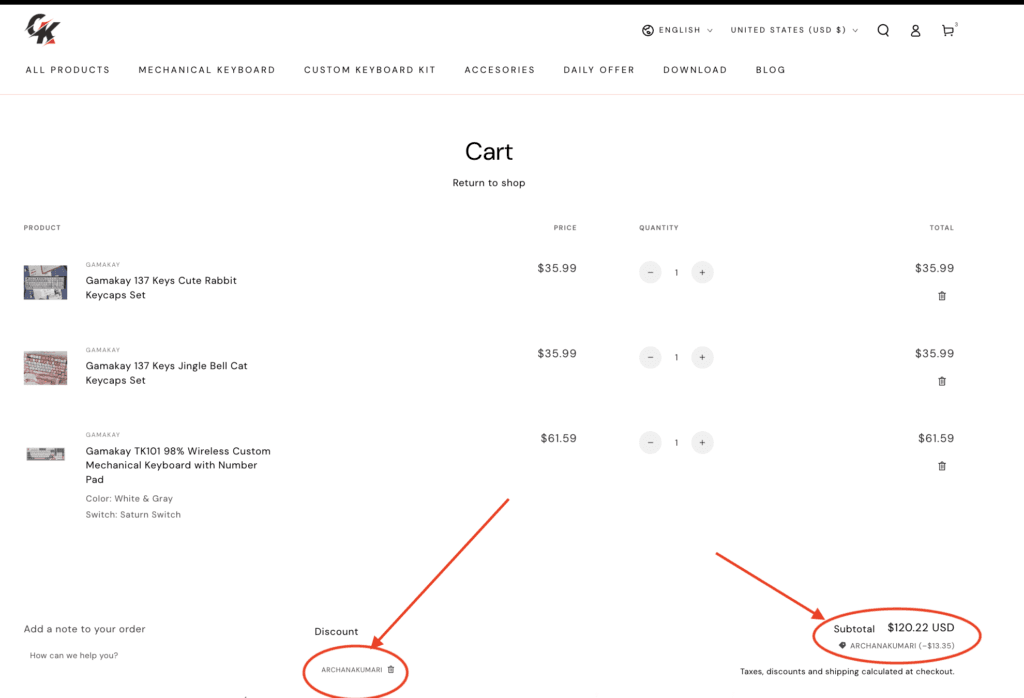Delete the Cute Rabbit keycaps with its trash icon
This screenshot has width=1024, height=698.
click(x=941, y=295)
